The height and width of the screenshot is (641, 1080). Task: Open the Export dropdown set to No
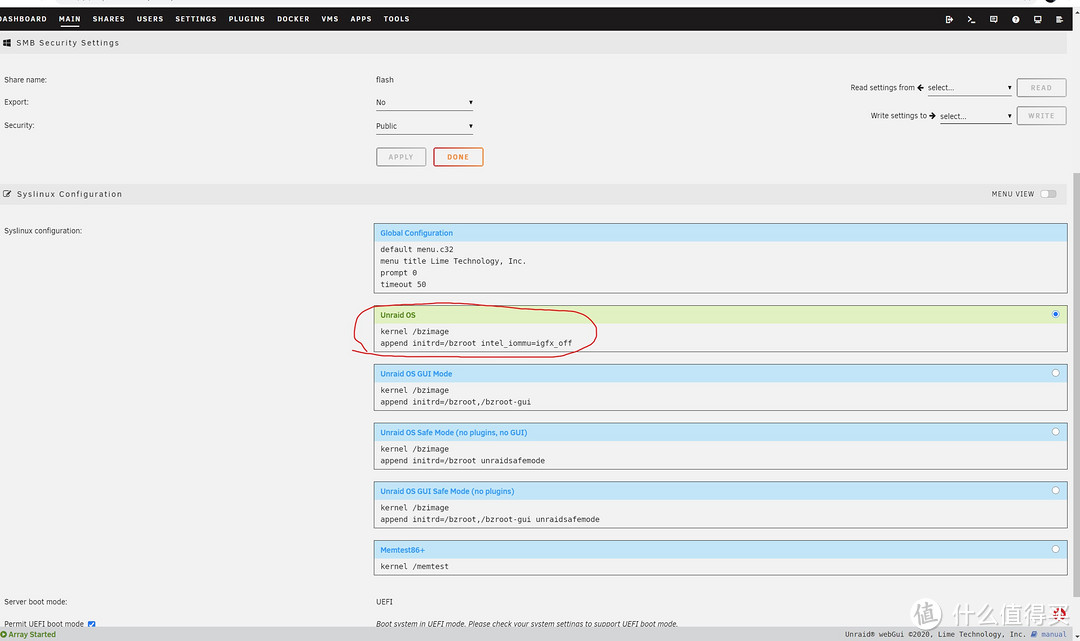[x=424, y=103]
